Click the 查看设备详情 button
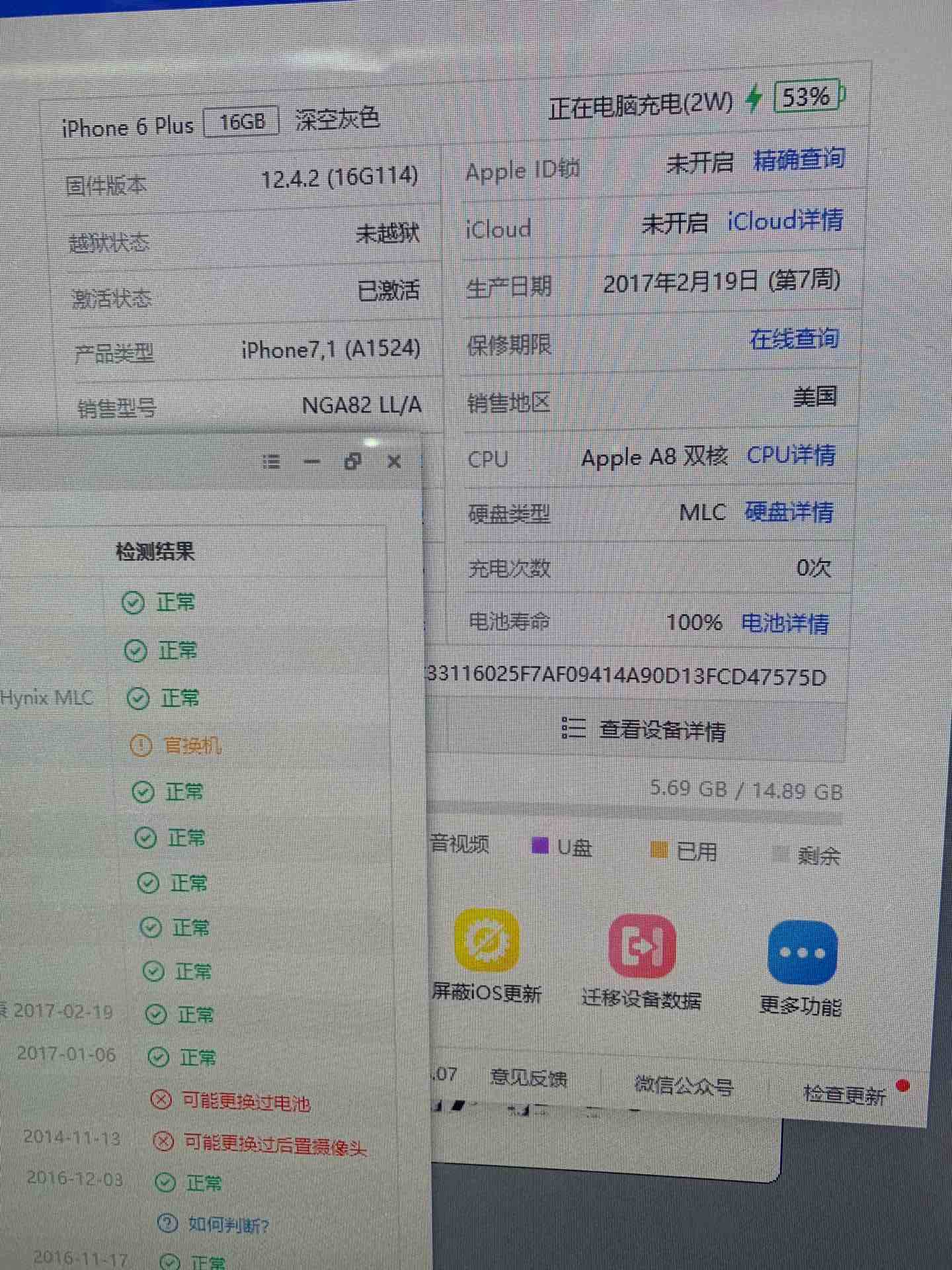This screenshot has width=952, height=1270. point(645,730)
